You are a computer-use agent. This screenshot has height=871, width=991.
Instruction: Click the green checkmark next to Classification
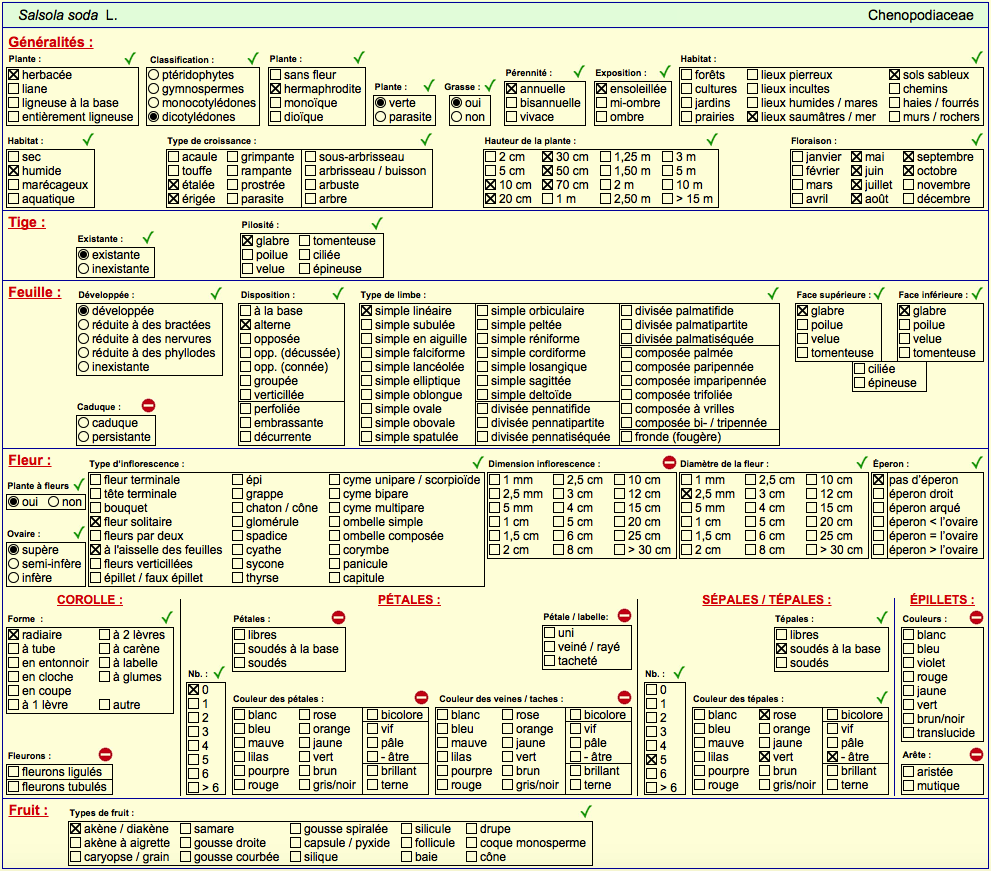[x=253, y=58]
